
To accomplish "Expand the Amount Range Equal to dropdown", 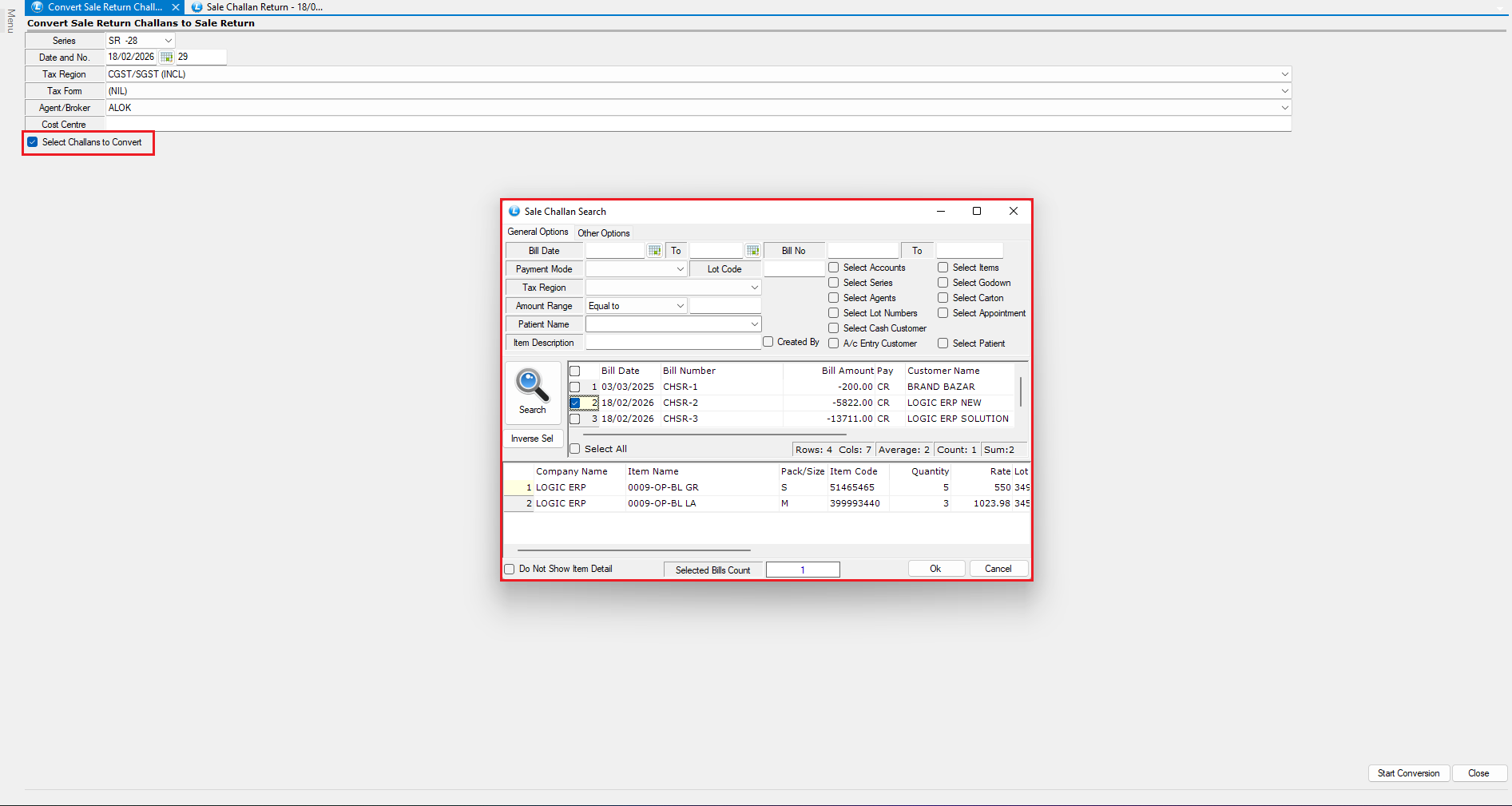I will click(x=680, y=306).
